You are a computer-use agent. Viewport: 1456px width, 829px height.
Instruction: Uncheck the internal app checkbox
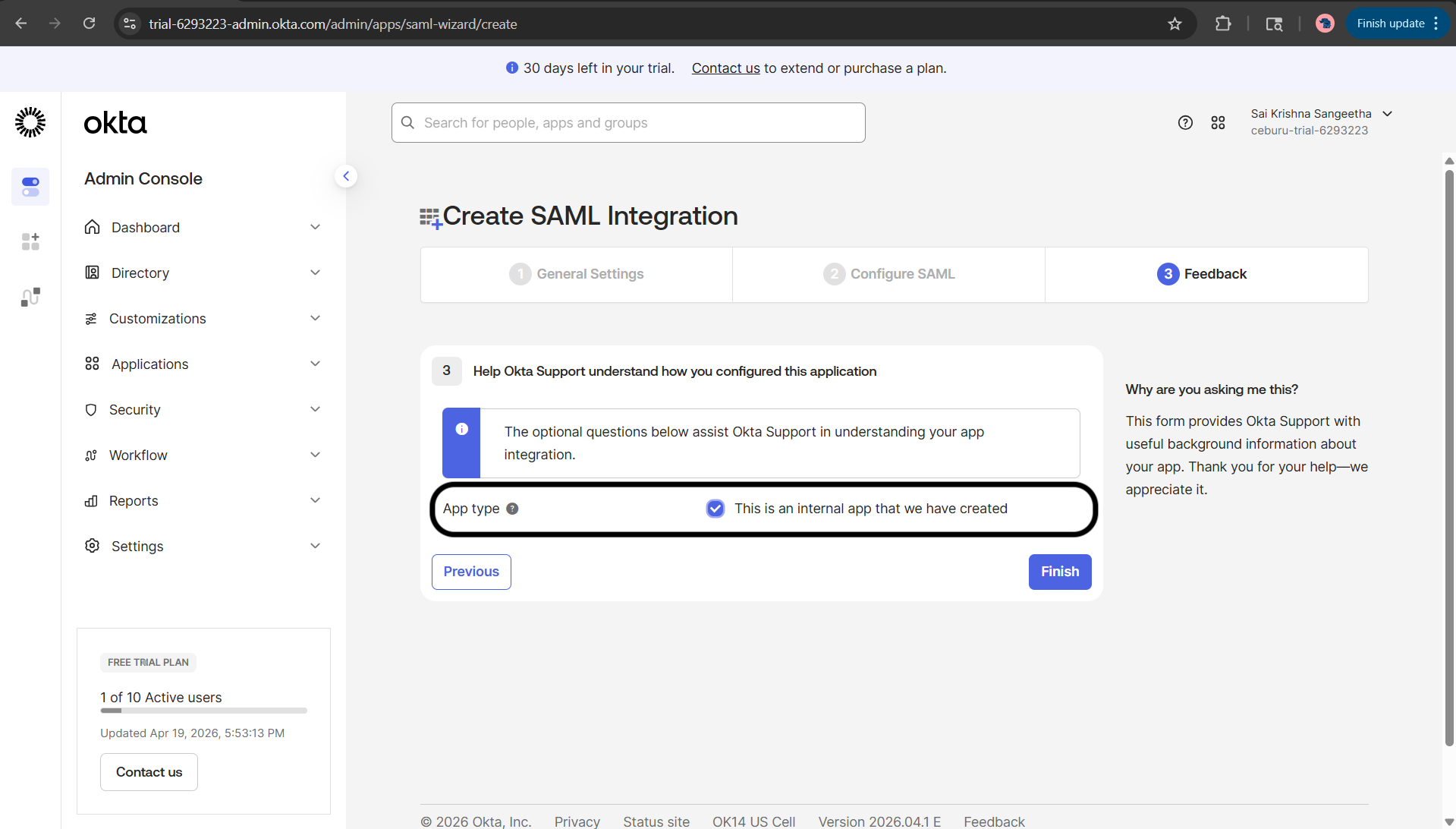[715, 509]
